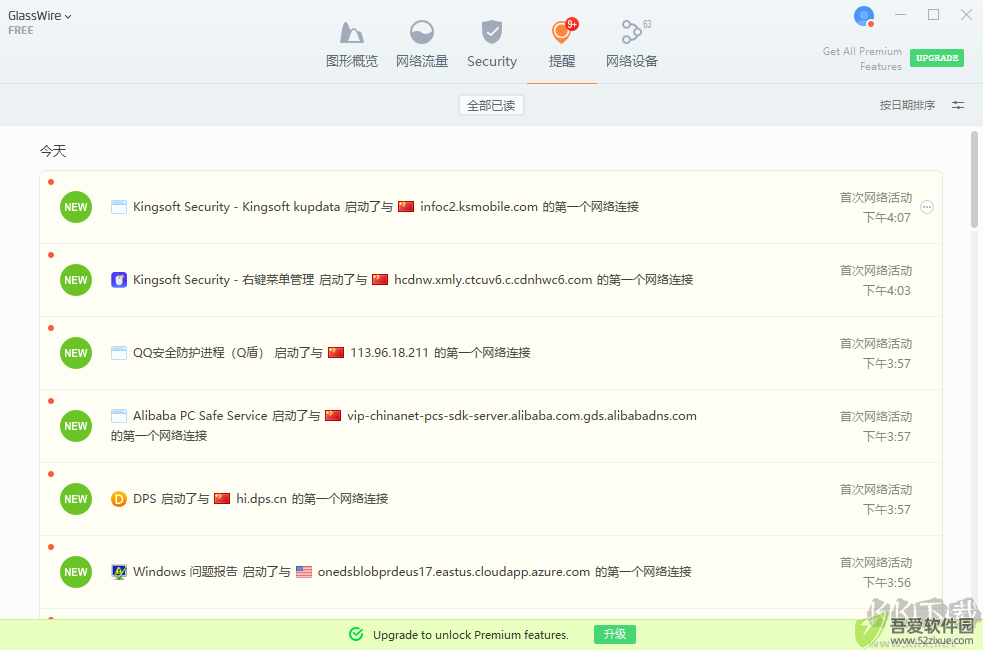
Task: Click host hcdnw.xmly.ctcuv6.c.cdnhwc6.com
Action: coord(493,280)
